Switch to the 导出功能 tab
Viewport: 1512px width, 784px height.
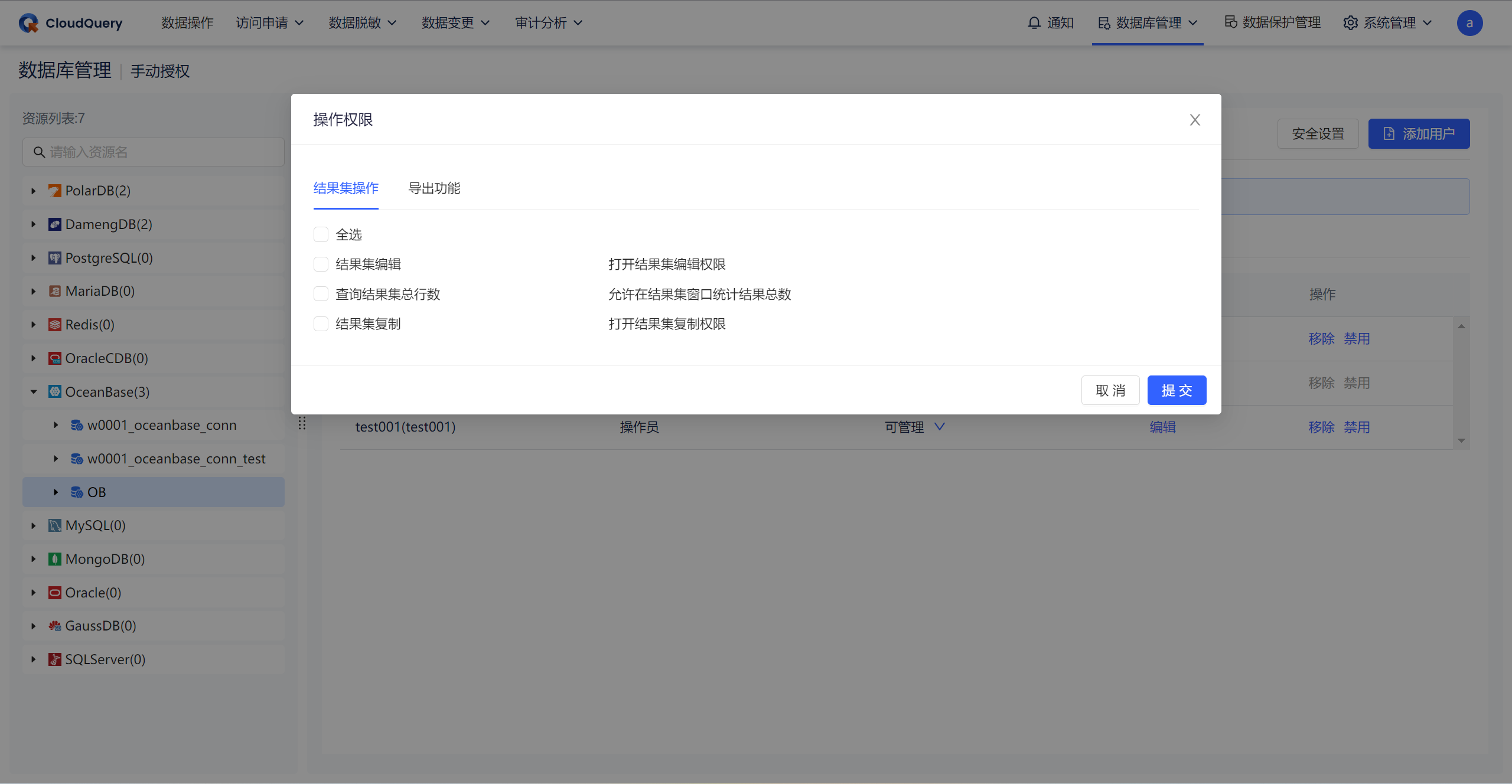tap(434, 188)
